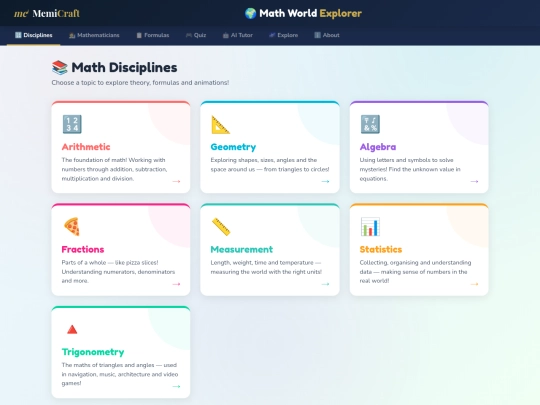Click the arrow on the Arithmetic card
This screenshot has height=405, width=540.
[x=176, y=181]
